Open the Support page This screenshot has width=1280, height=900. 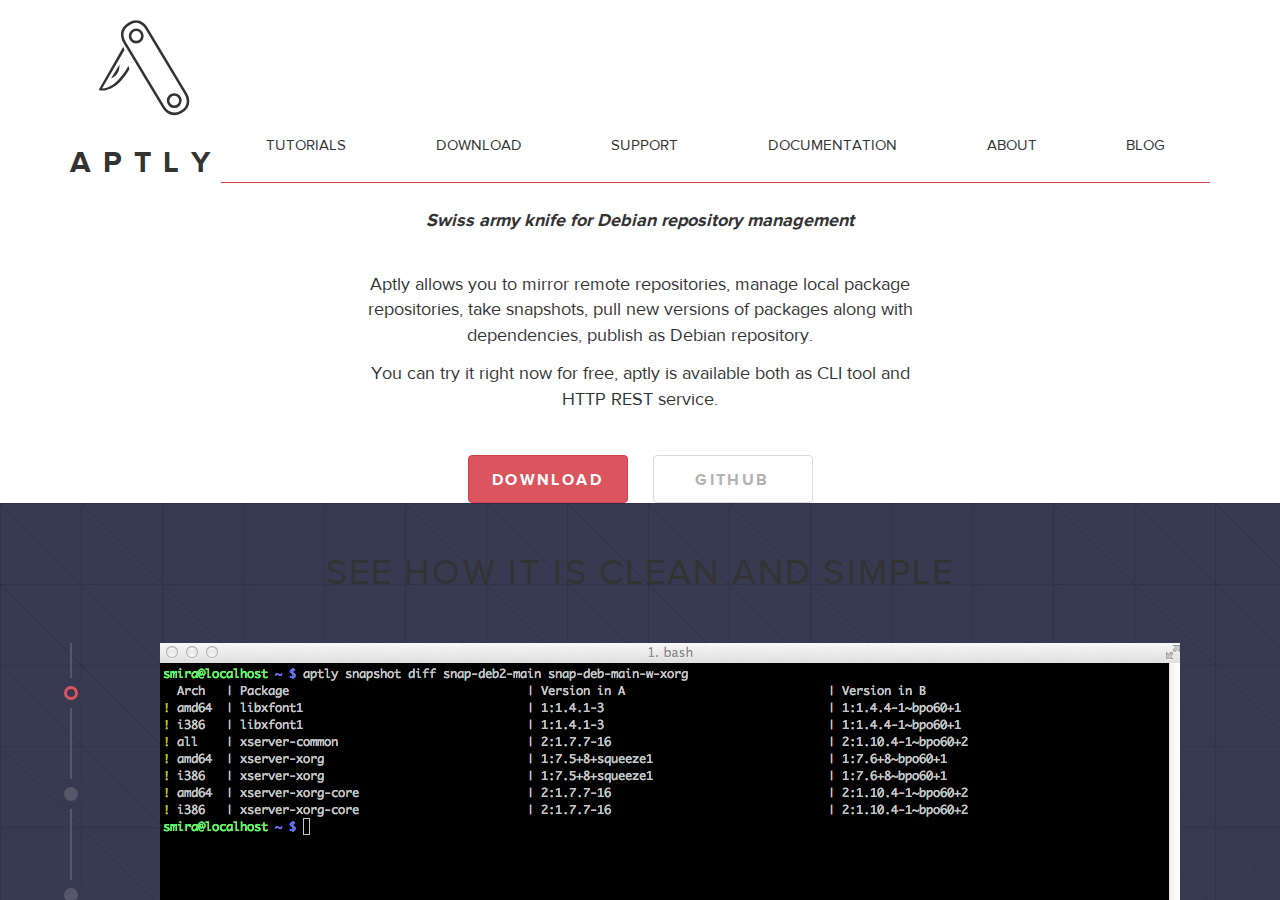644,145
